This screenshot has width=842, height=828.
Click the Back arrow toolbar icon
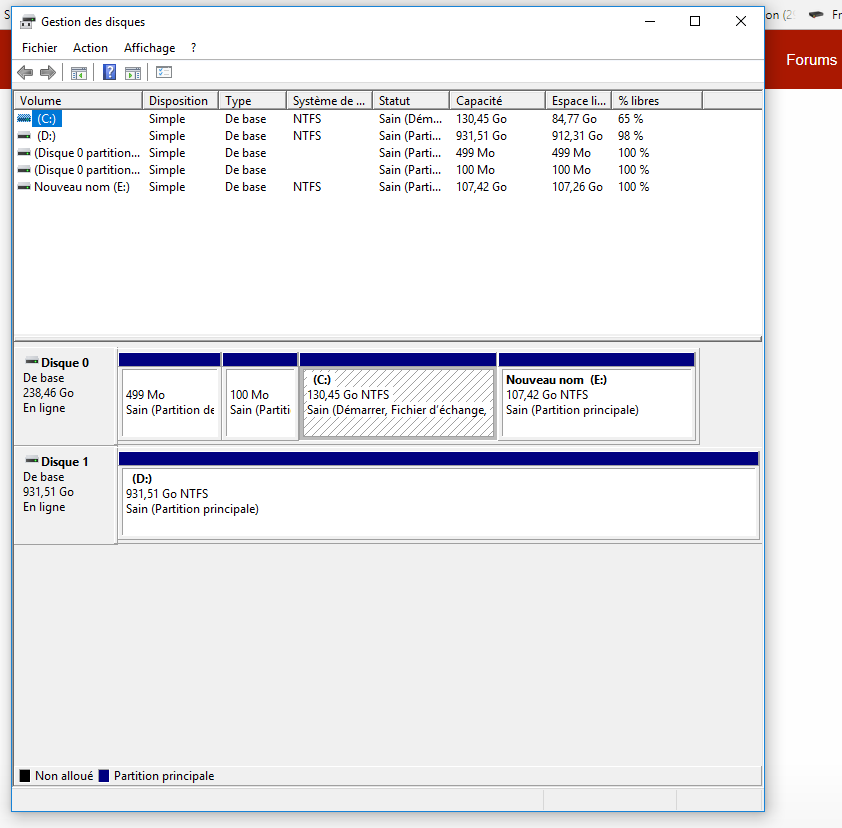[x=25, y=72]
